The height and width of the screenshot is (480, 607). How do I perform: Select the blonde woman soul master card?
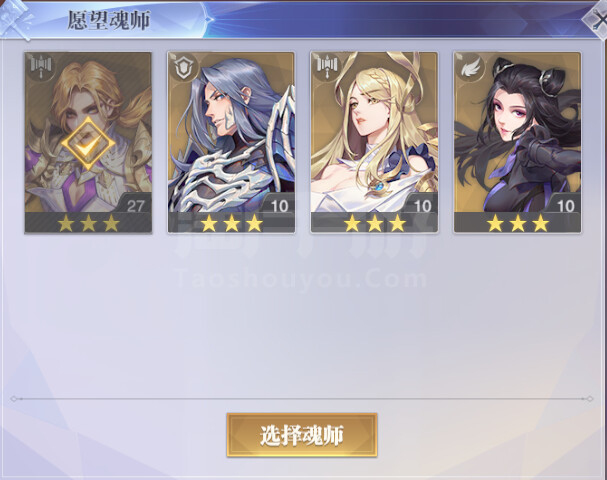pyautogui.click(x=374, y=142)
